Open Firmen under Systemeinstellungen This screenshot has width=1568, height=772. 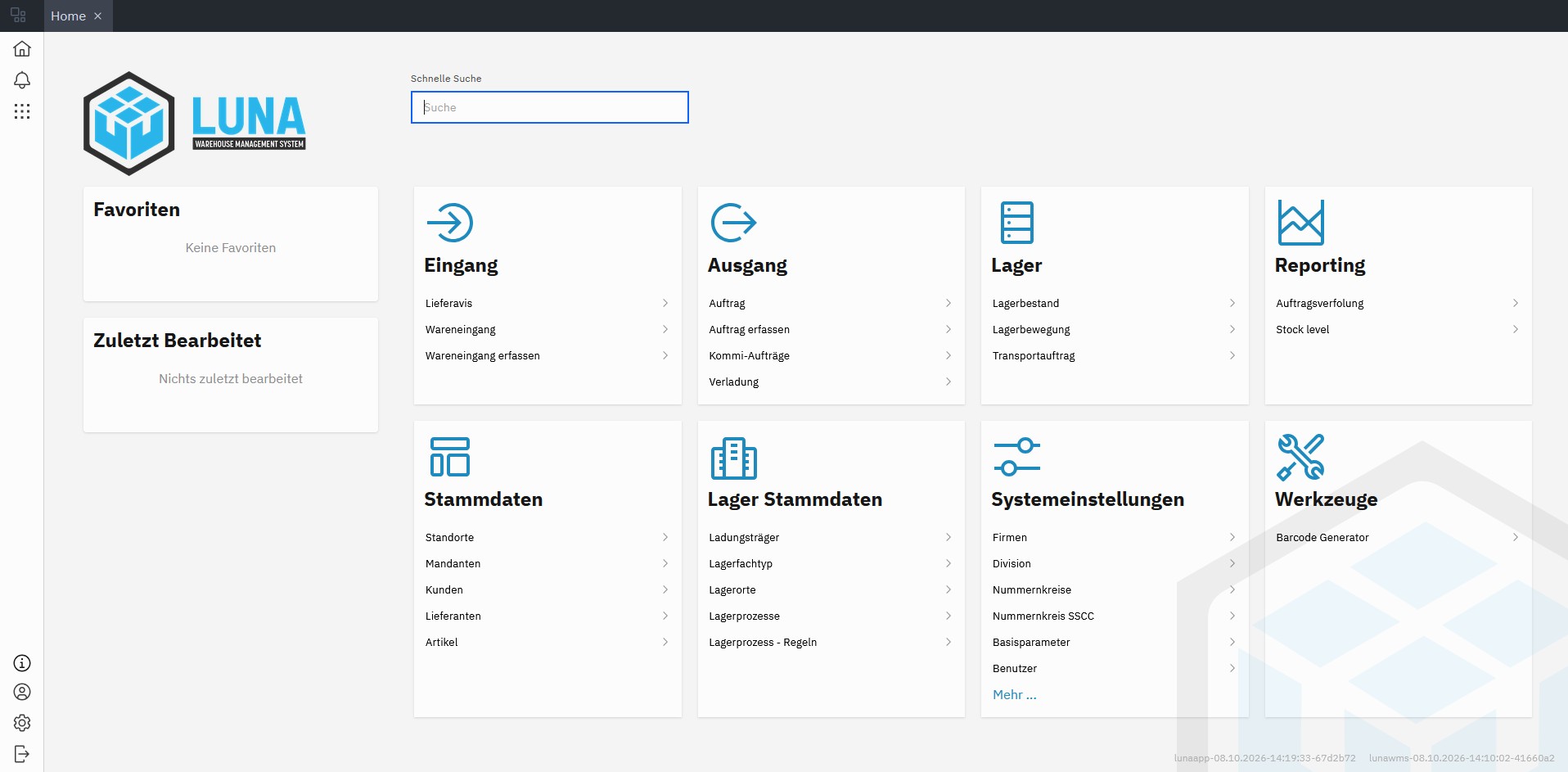click(x=1115, y=537)
